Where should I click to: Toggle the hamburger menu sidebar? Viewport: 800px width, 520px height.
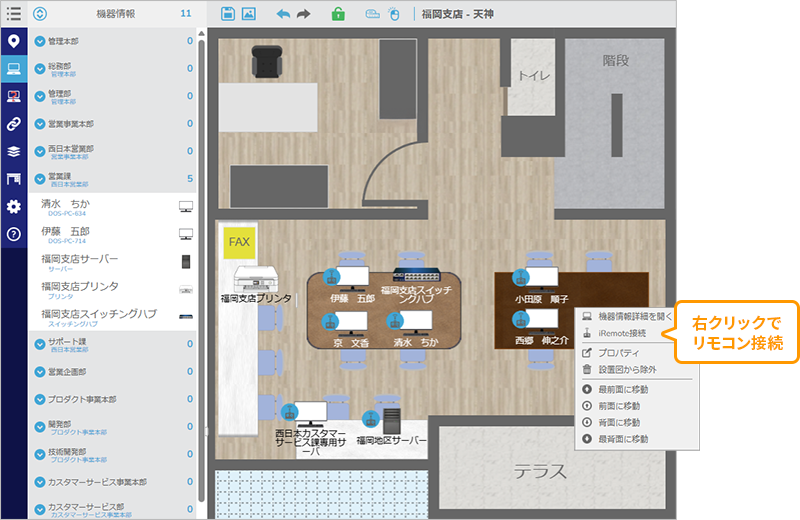pyautogui.click(x=14, y=14)
